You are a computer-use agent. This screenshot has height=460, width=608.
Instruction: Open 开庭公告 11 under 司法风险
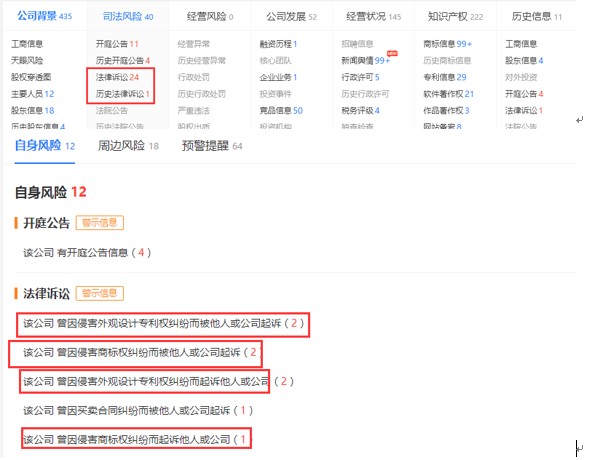(117, 44)
